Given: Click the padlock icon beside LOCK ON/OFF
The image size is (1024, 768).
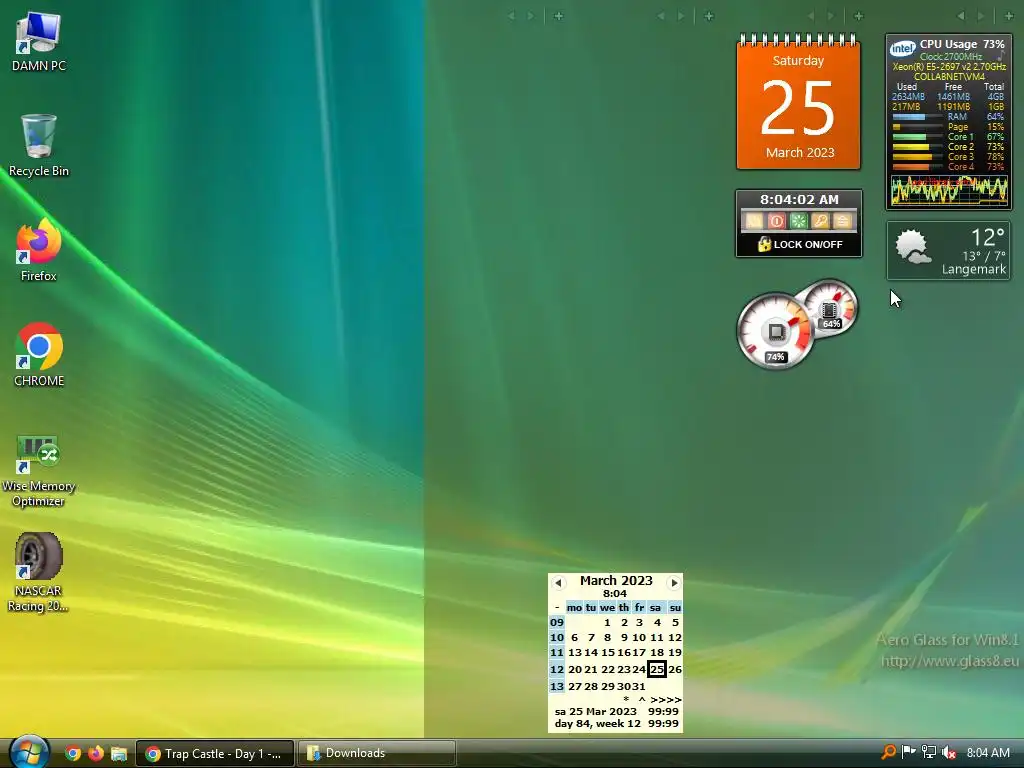Looking at the screenshot, I should tap(764, 244).
